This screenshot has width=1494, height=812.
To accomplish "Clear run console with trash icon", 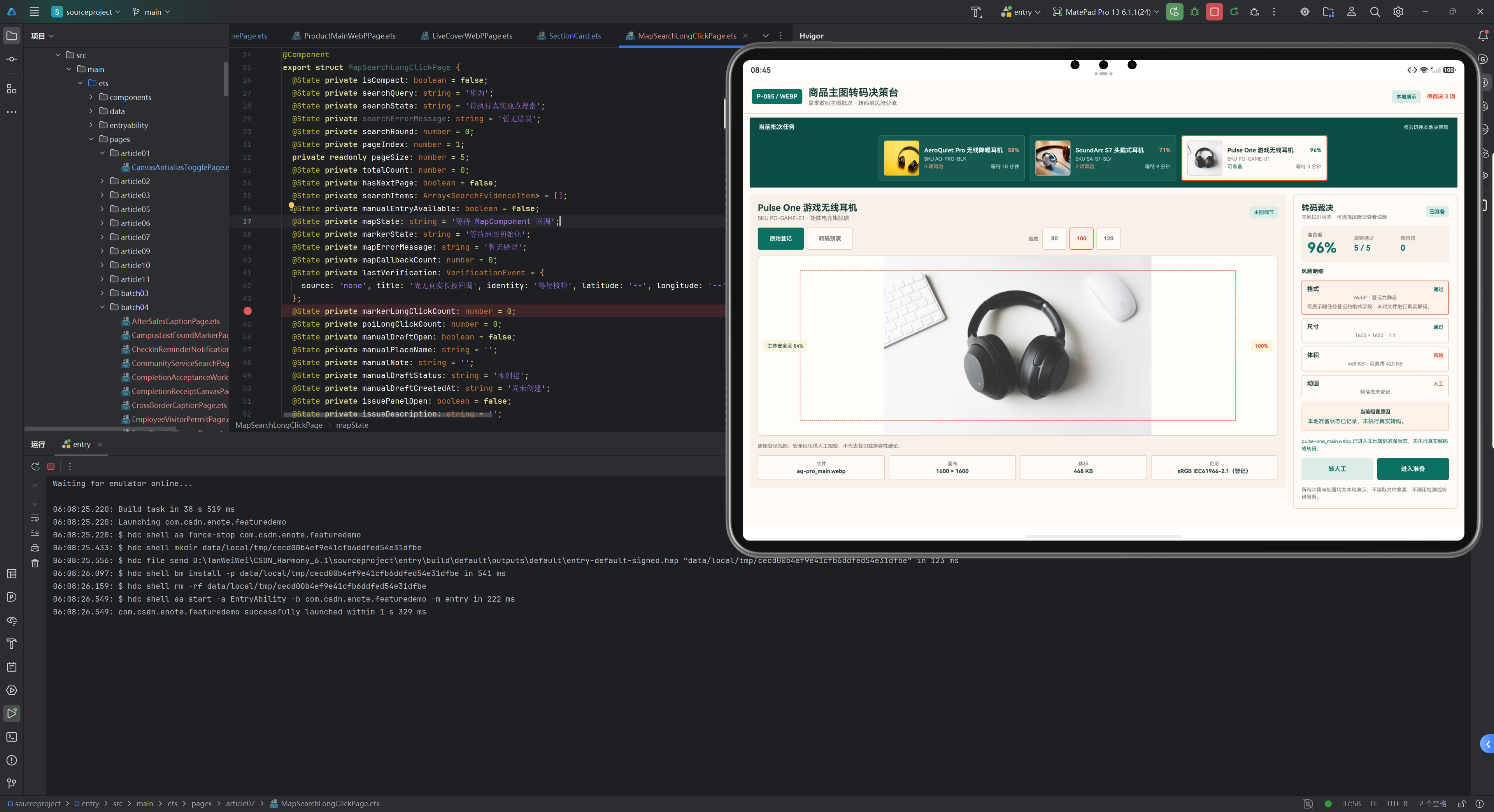I will pos(35,563).
